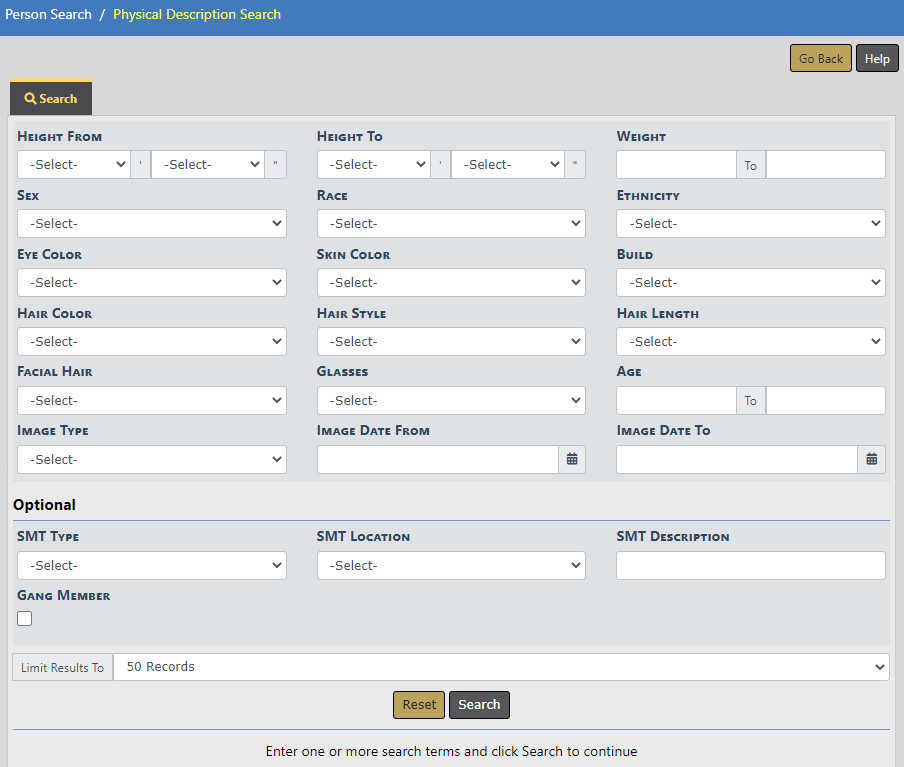The height and width of the screenshot is (767, 904).
Task: Click the Reset button
Action: click(419, 705)
